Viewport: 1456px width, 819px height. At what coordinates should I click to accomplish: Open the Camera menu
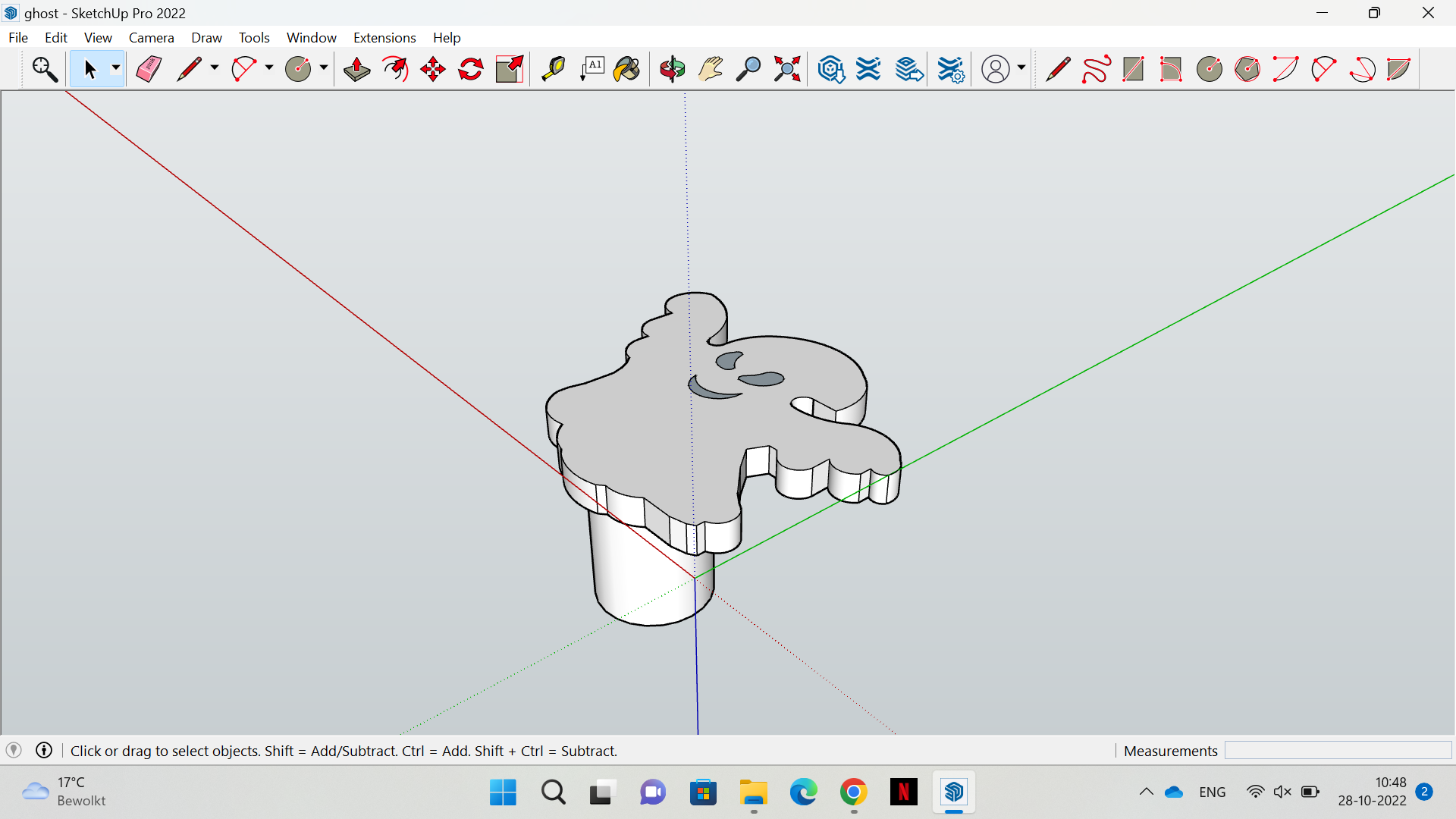point(151,37)
